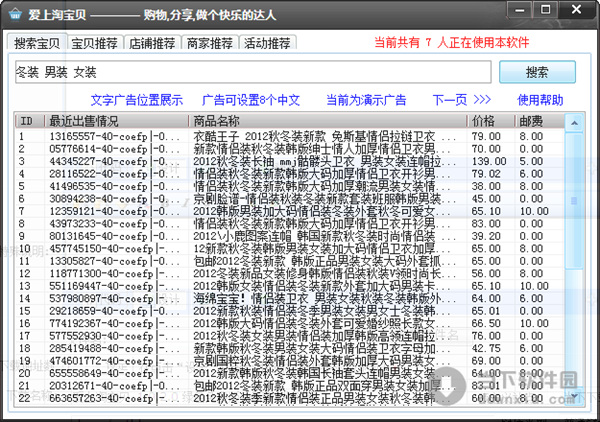Select the row starting 衣酷王子 2012秋冬装新款

[290, 136]
